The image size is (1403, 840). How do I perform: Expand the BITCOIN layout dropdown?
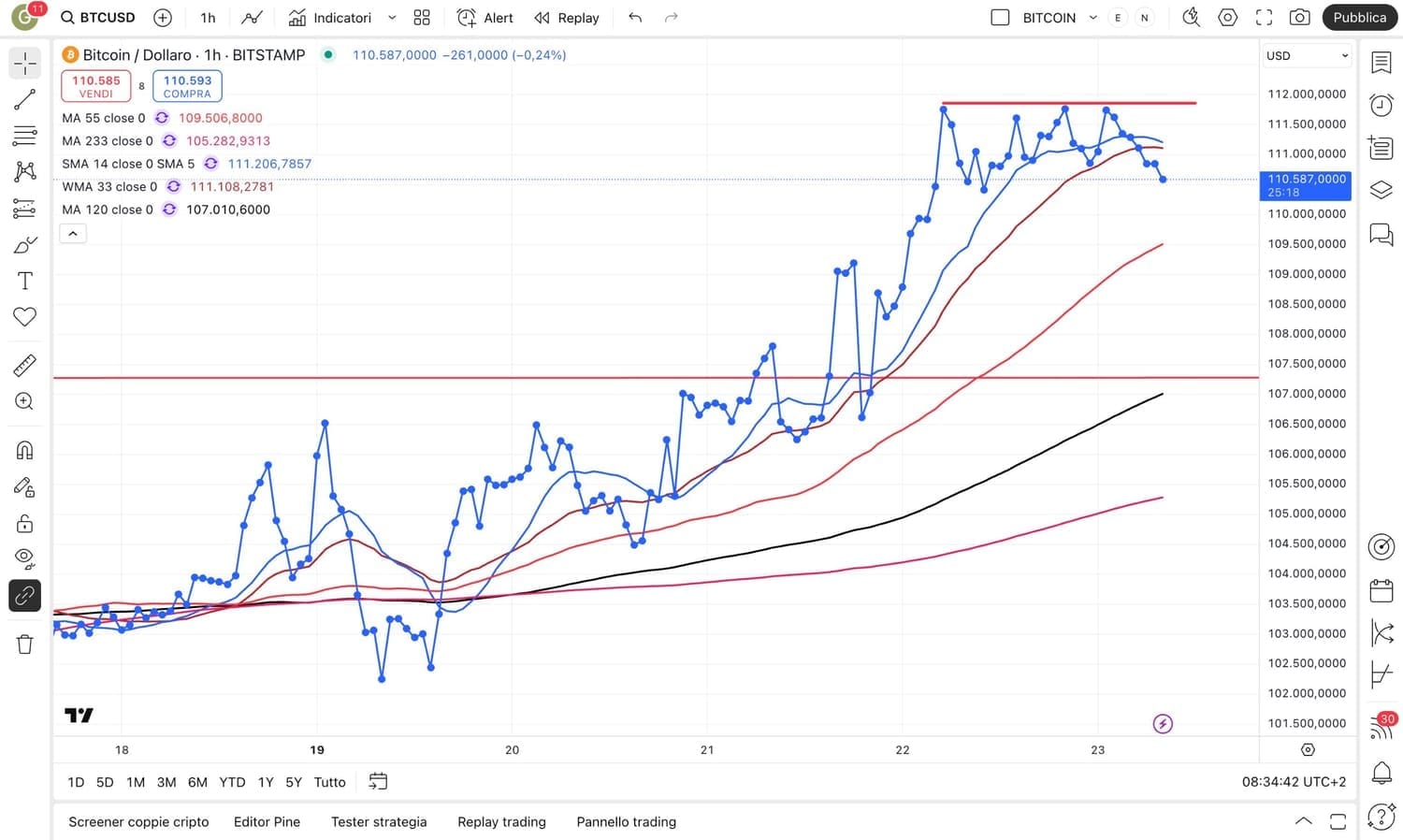click(1092, 18)
